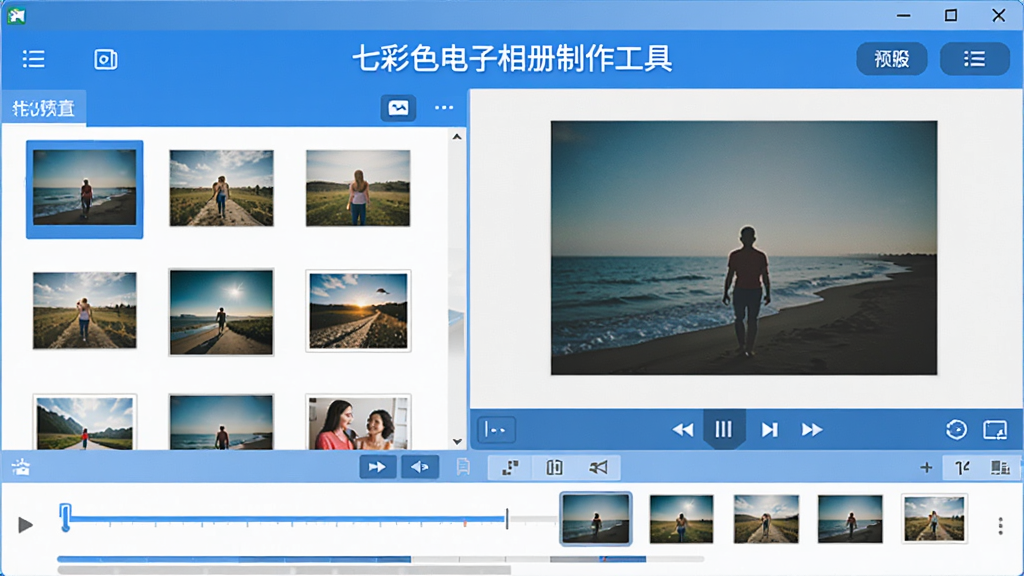1024x576 pixels.
Task: Click the grey horizontal scrollbar at the window bottom
Action: (284, 570)
